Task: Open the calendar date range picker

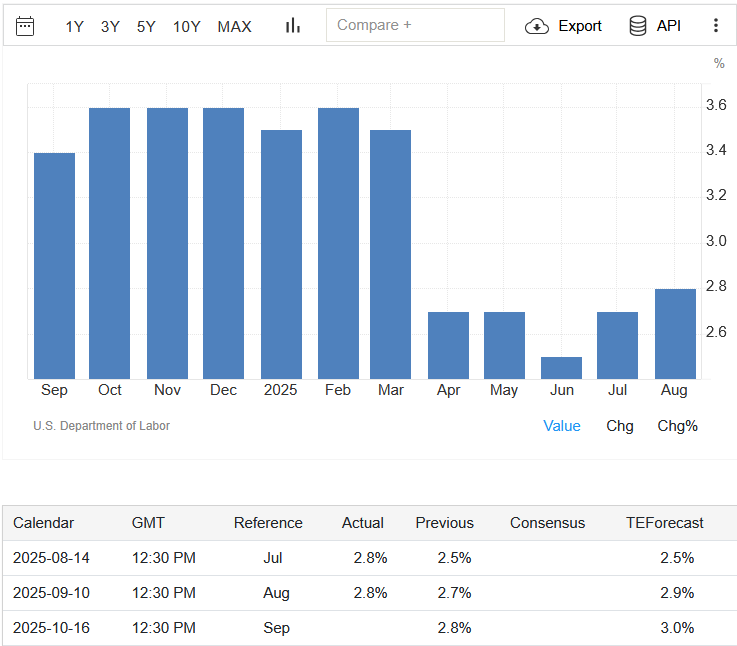Action: pos(25,26)
